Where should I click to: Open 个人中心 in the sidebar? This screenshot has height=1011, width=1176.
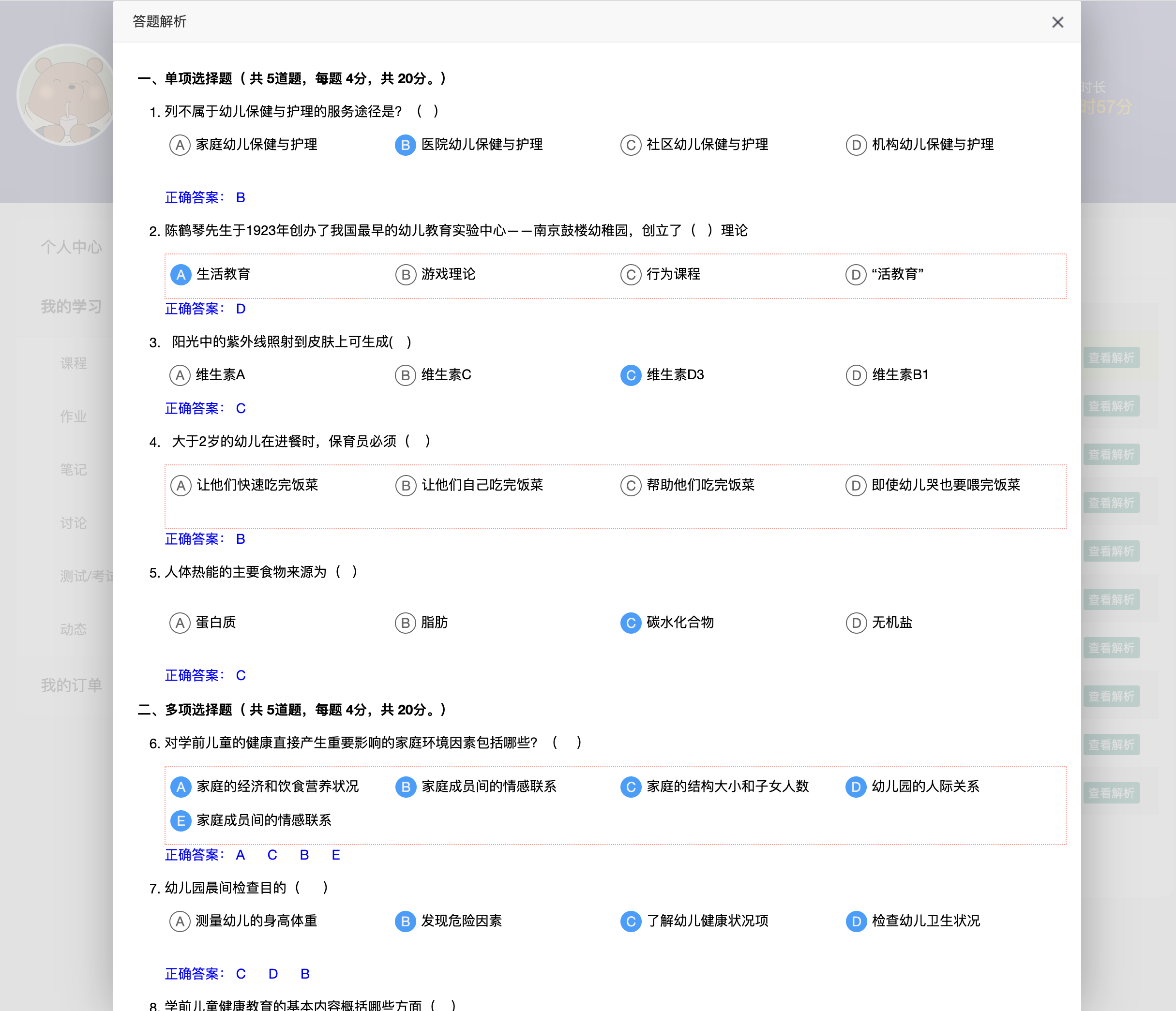pos(72,247)
